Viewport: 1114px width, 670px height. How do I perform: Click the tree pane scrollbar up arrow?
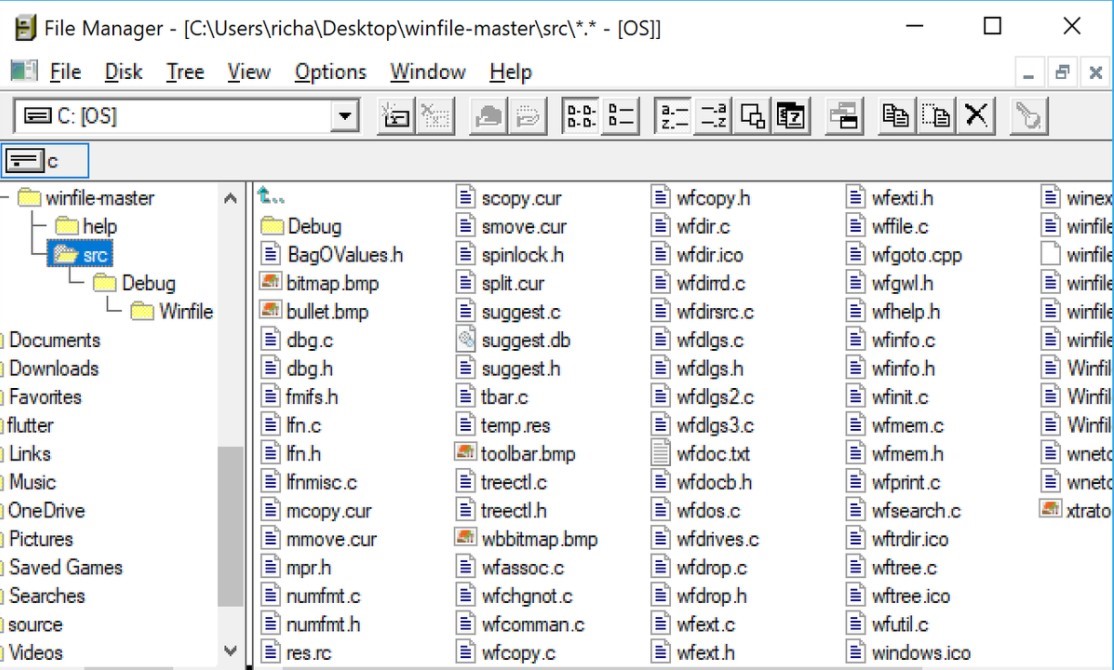click(x=230, y=198)
